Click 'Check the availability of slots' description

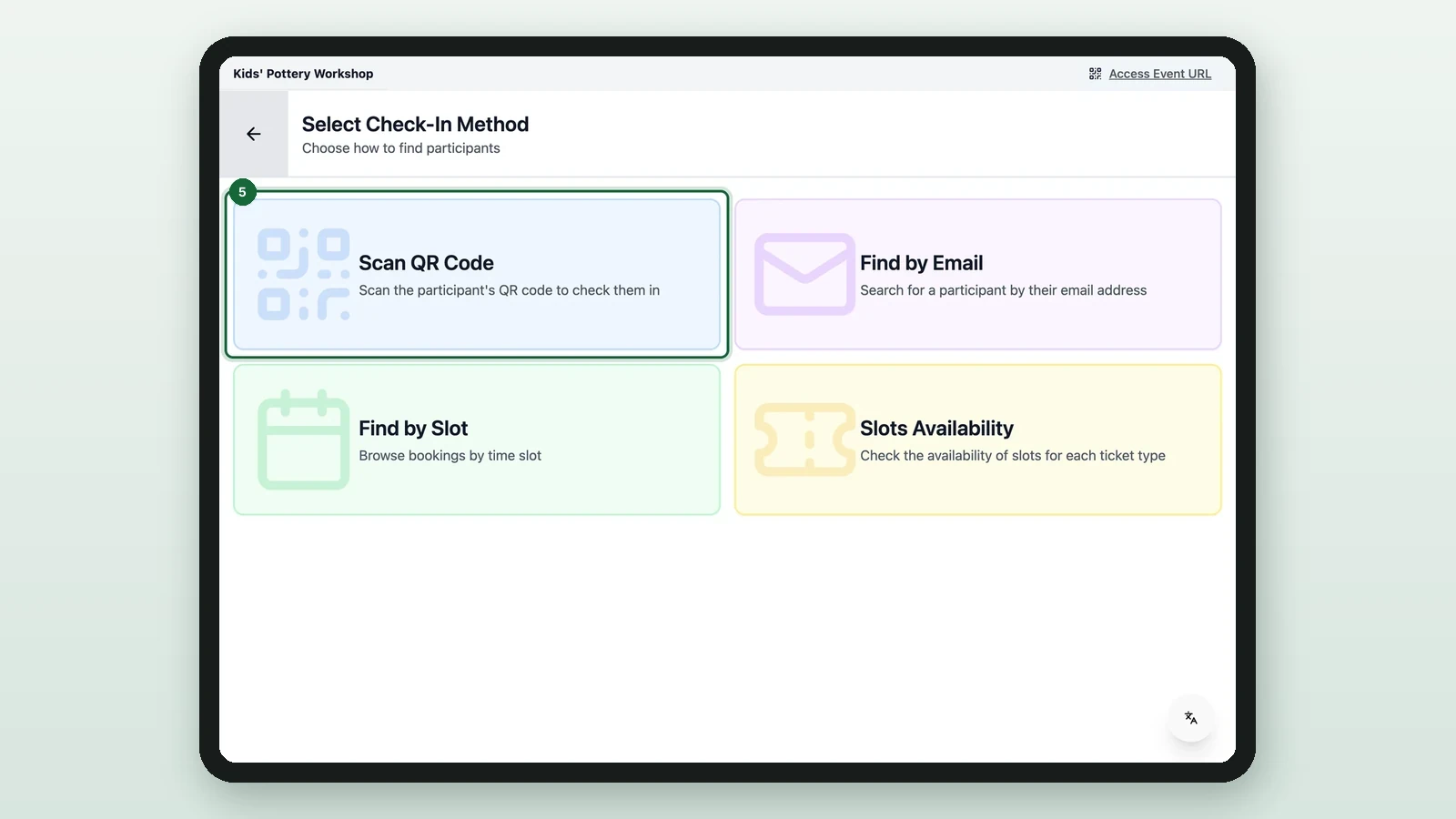(1012, 456)
